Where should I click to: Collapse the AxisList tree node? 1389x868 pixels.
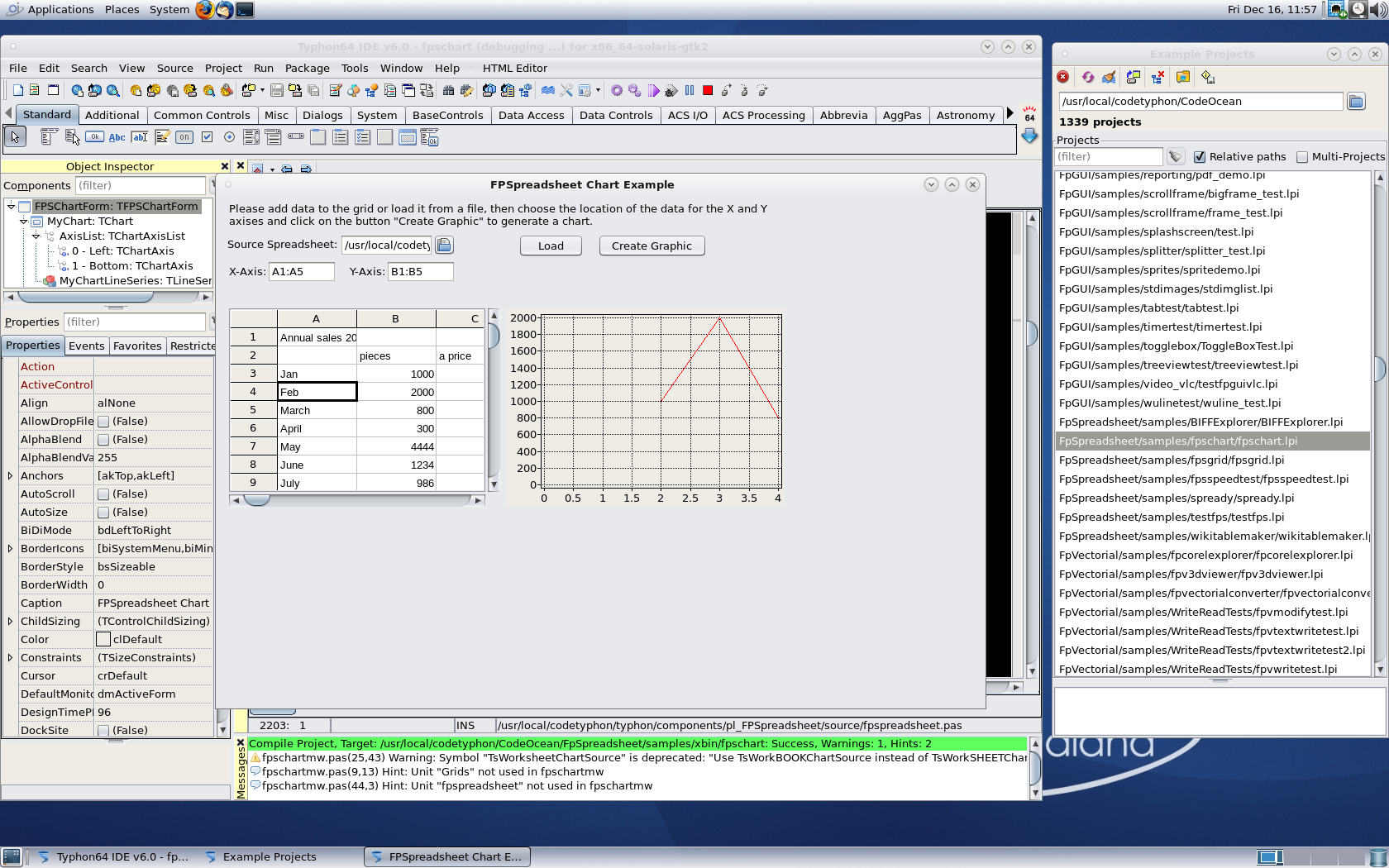36,236
